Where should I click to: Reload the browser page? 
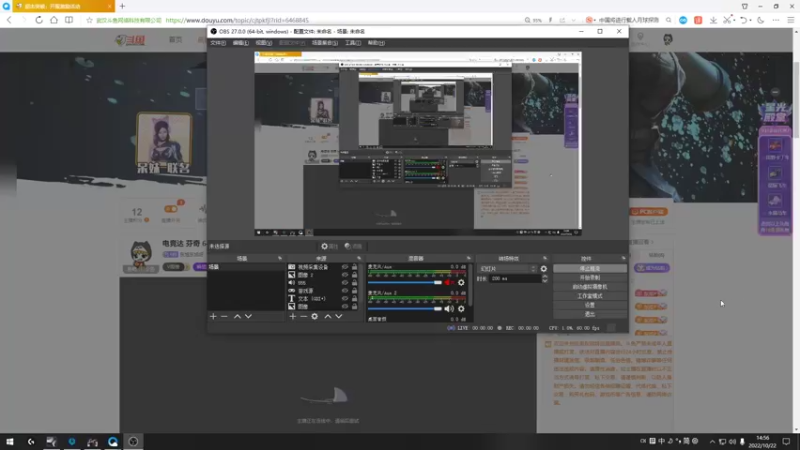[x=39, y=20]
